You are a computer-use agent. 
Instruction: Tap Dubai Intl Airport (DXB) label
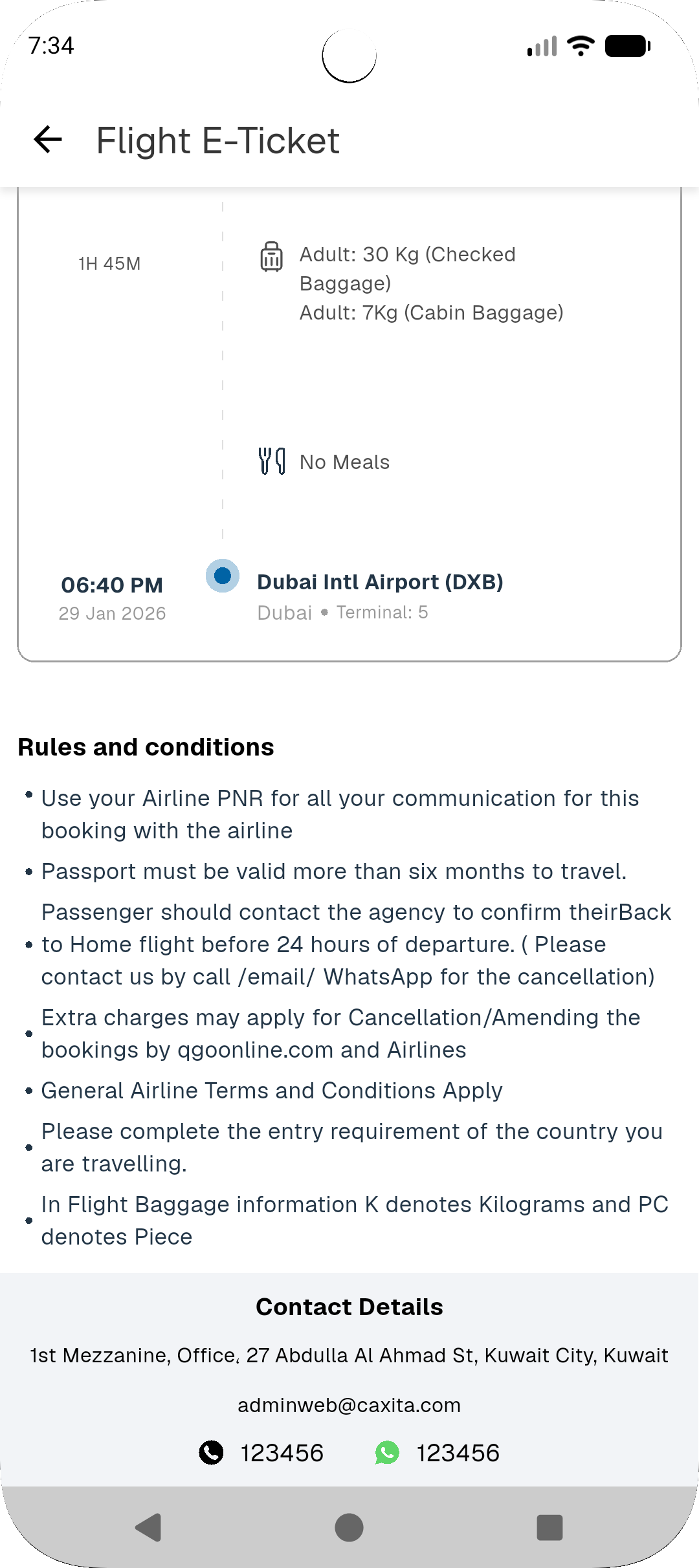pos(380,582)
